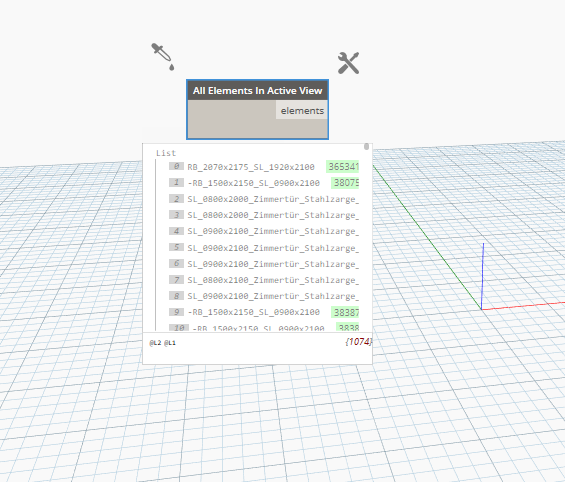Screen dimensions: 565x482
Task: Click index badge 5 in the list
Action: pyautogui.click(x=176, y=247)
